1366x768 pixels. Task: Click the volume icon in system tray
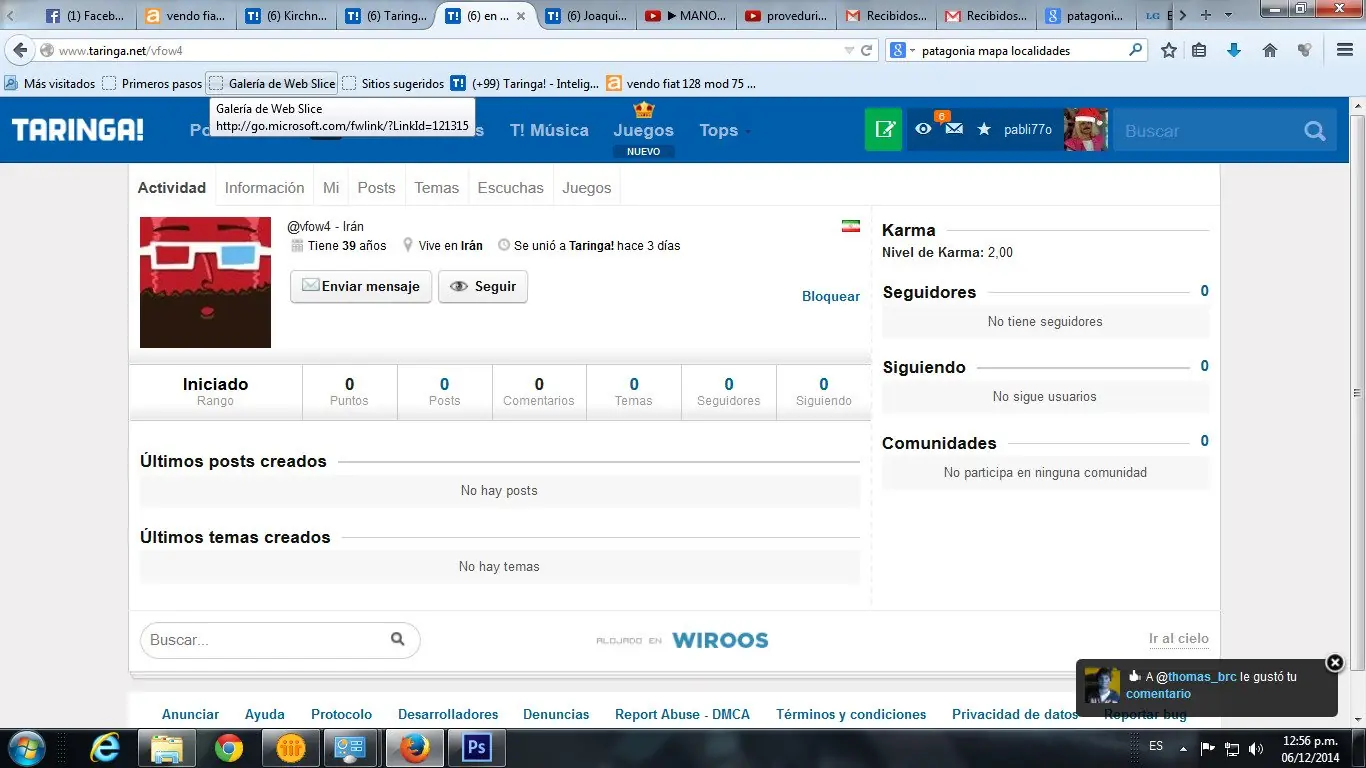coord(1256,748)
